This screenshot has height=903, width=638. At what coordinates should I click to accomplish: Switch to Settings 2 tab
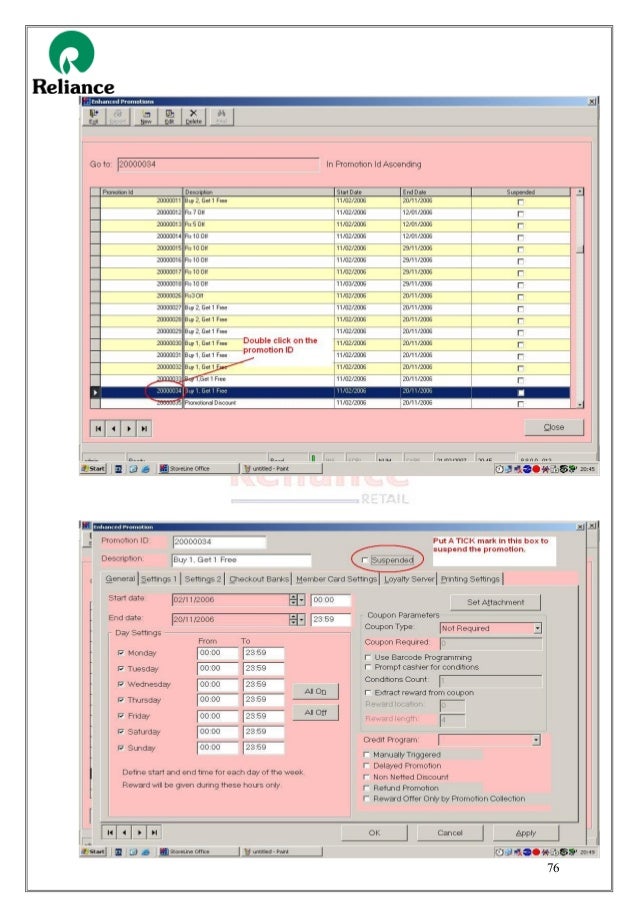tap(203, 579)
